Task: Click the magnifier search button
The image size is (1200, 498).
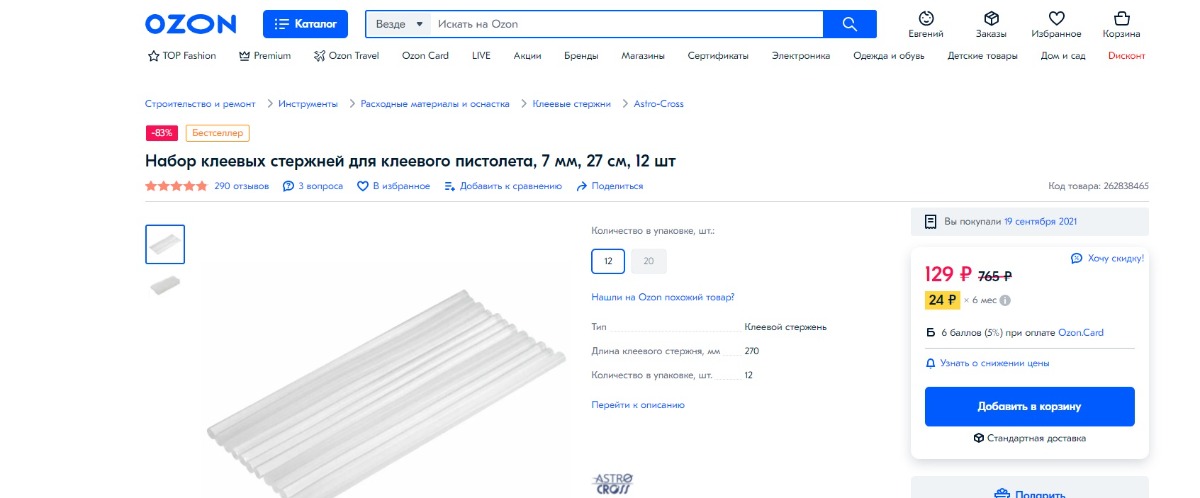Action: click(x=850, y=24)
